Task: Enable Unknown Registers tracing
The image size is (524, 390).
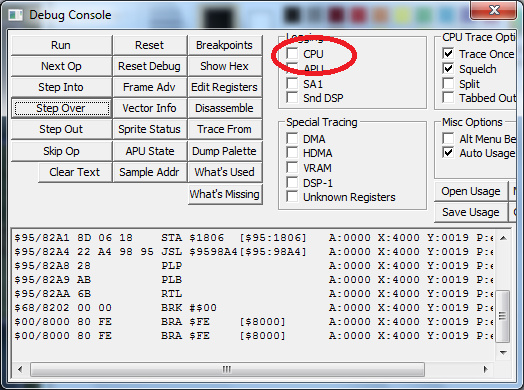Action: point(292,197)
